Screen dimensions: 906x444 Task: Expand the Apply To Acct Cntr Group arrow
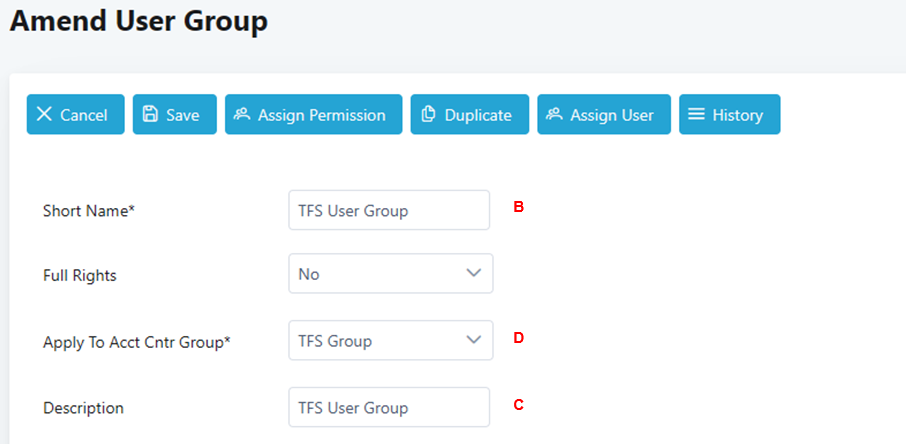click(474, 340)
